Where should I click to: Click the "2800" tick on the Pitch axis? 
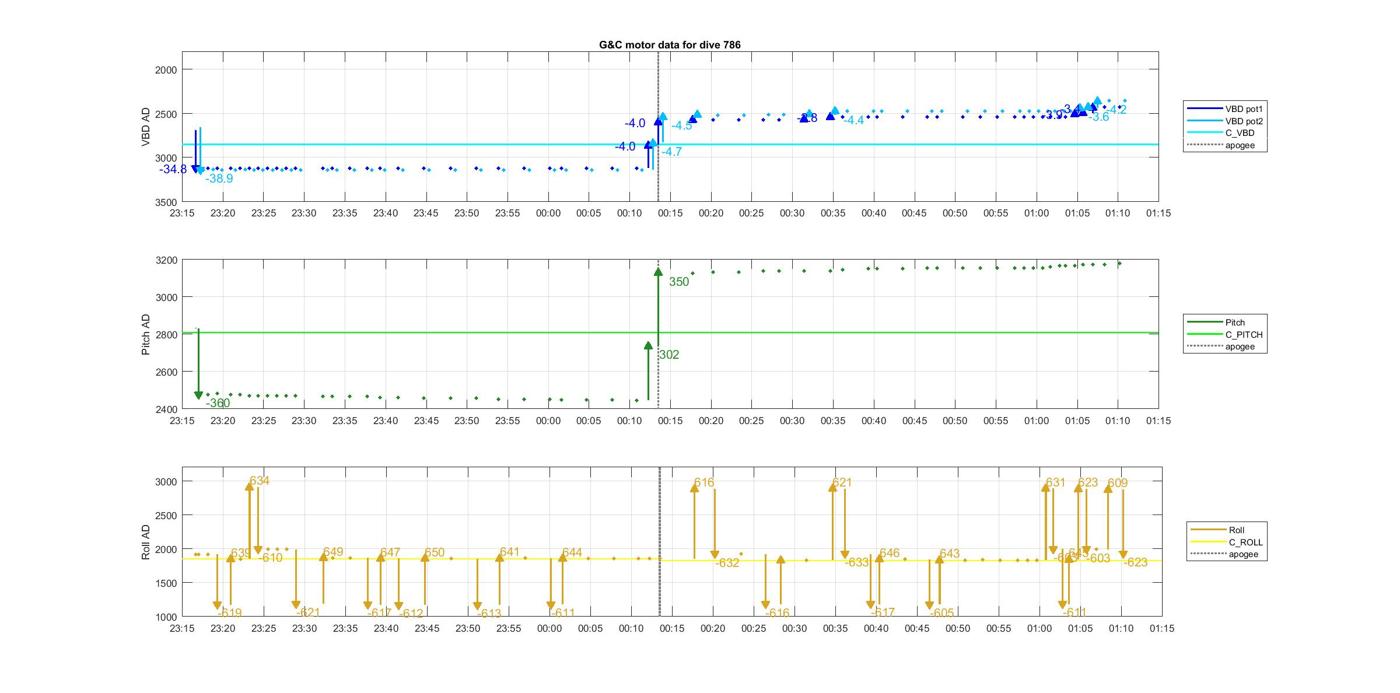click(165, 335)
